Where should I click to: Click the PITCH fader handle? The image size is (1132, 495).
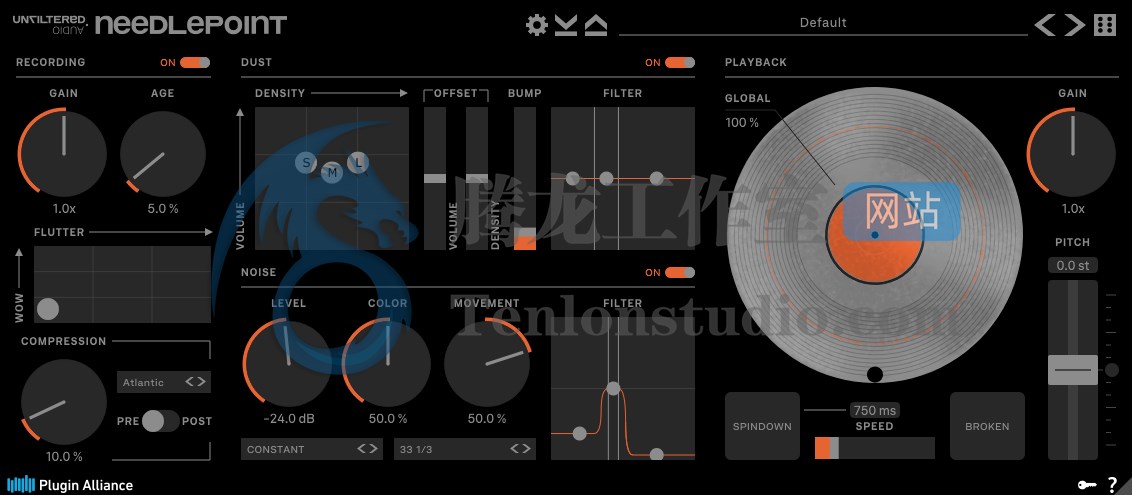[x=1073, y=369]
